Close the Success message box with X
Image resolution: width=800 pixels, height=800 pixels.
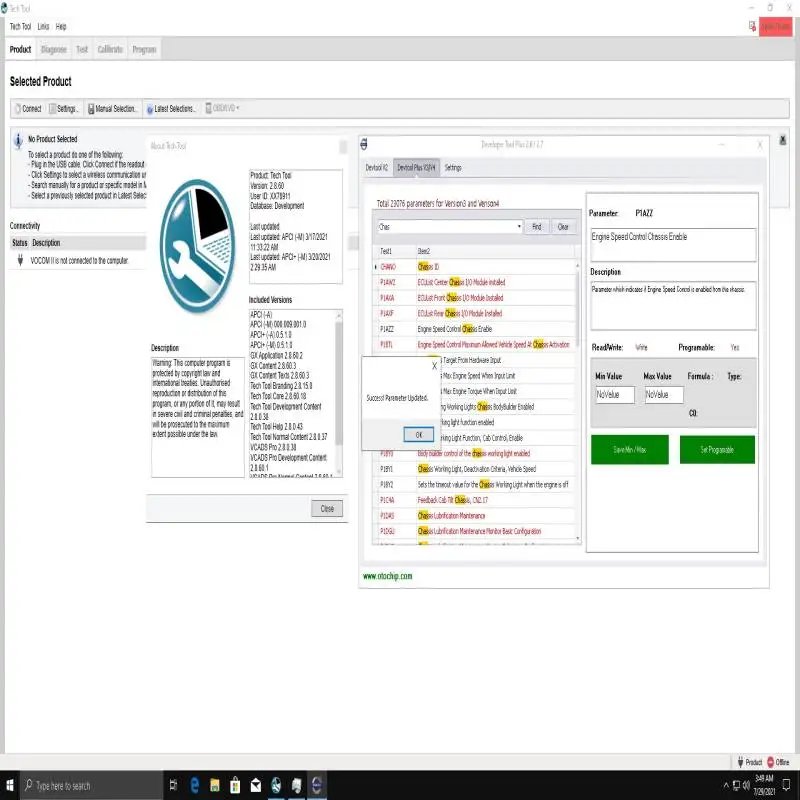point(434,366)
